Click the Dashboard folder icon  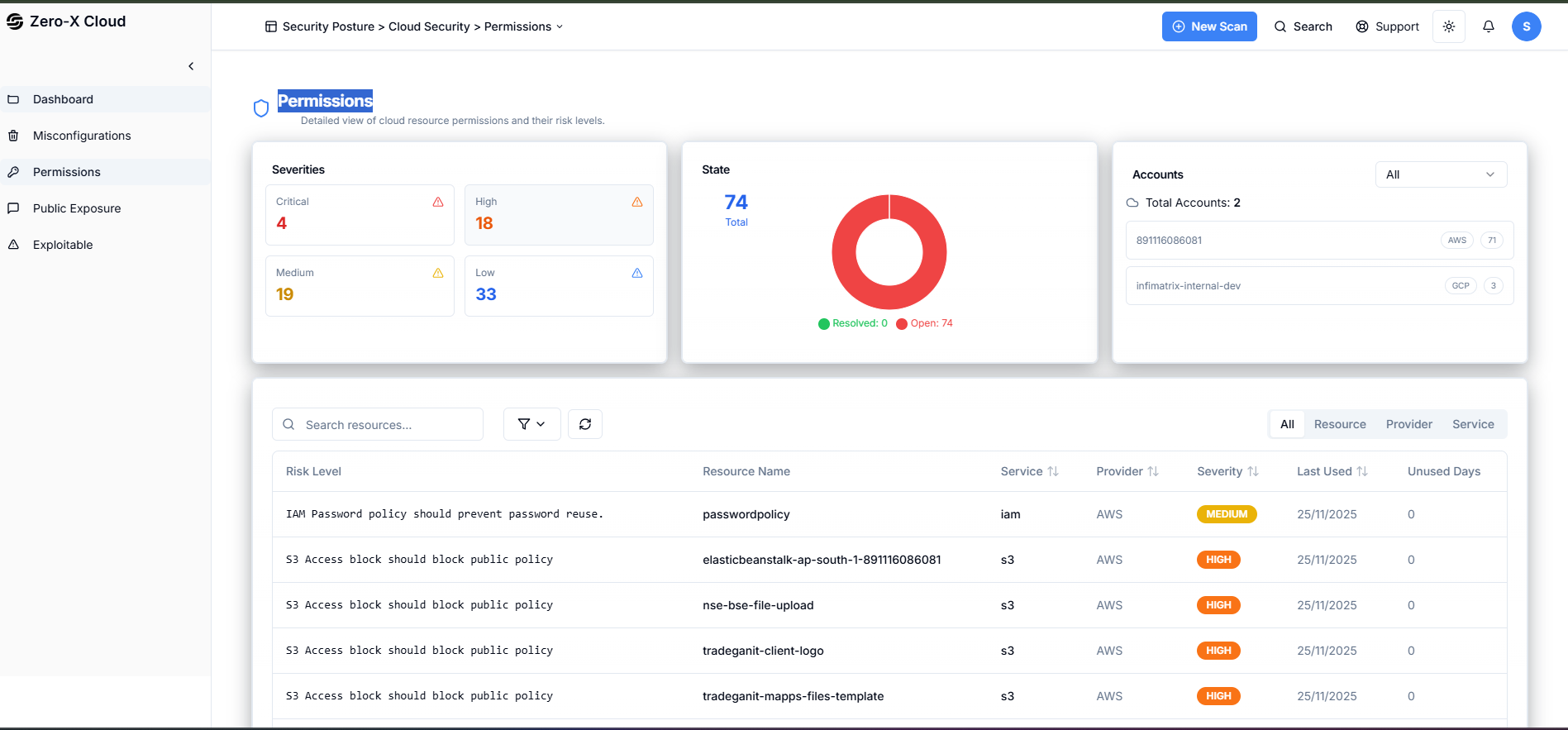pyautogui.click(x=13, y=99)
